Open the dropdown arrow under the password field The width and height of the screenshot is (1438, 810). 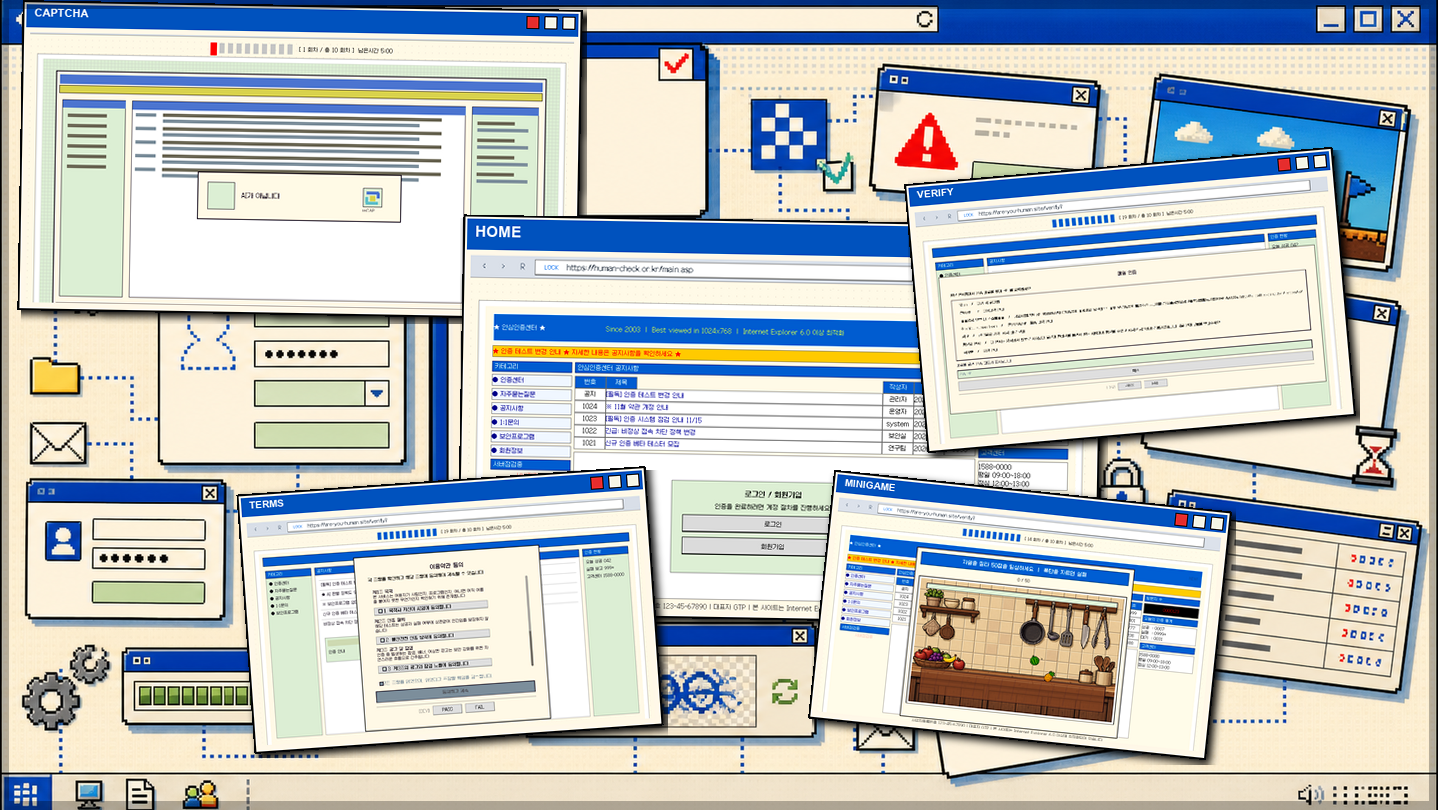click(376, 394)
